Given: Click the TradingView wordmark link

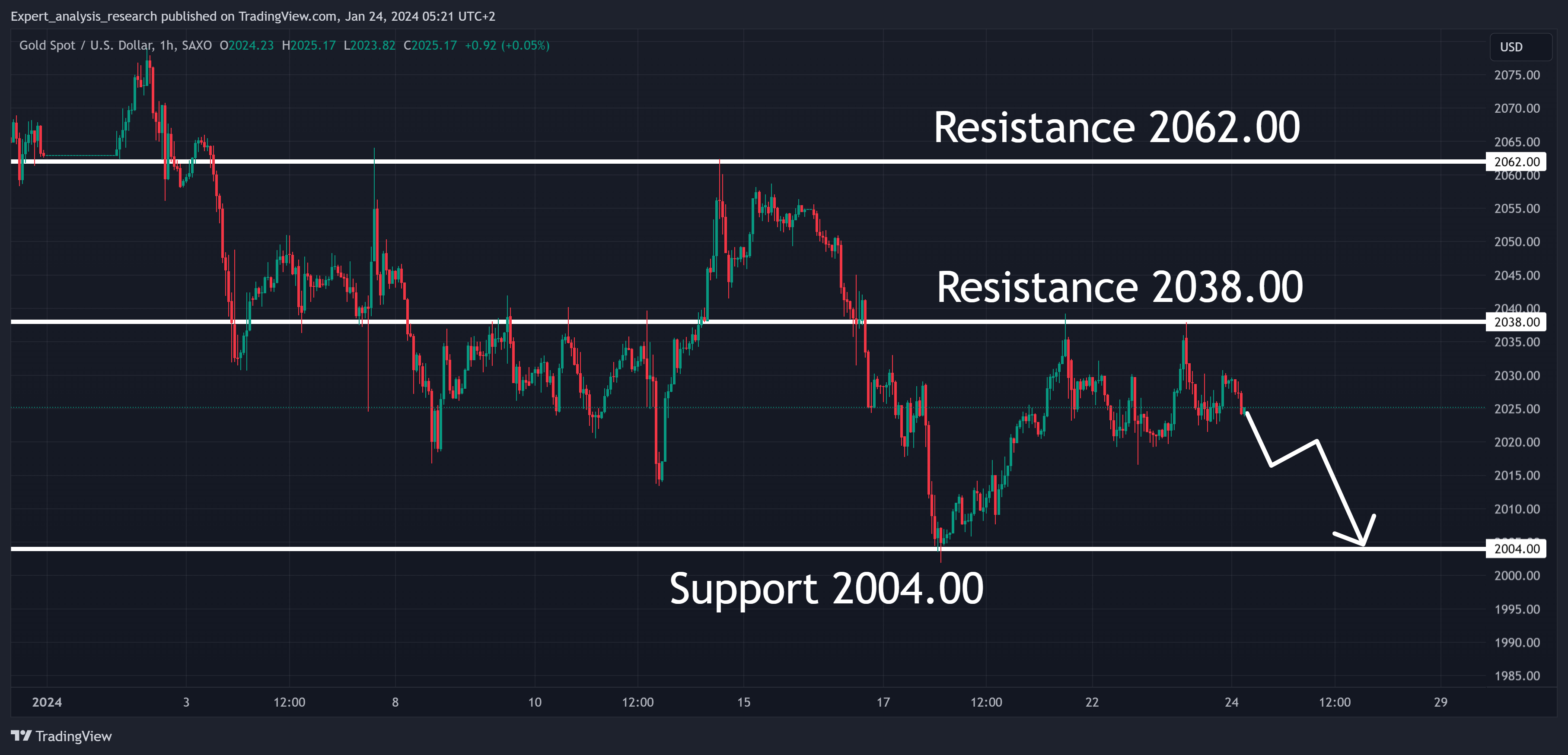Looking at the screenshot, I should (x=73, y=736).
